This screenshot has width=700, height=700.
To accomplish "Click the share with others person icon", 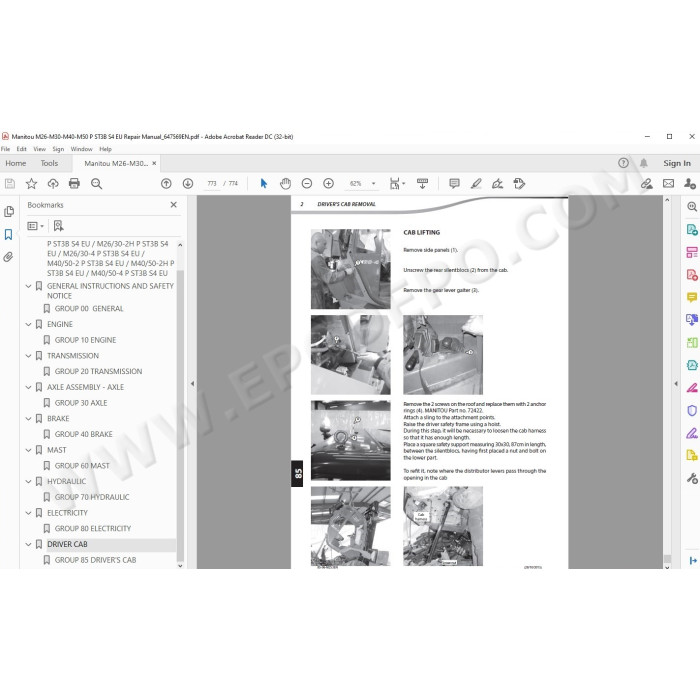I will tap(690, 183).
